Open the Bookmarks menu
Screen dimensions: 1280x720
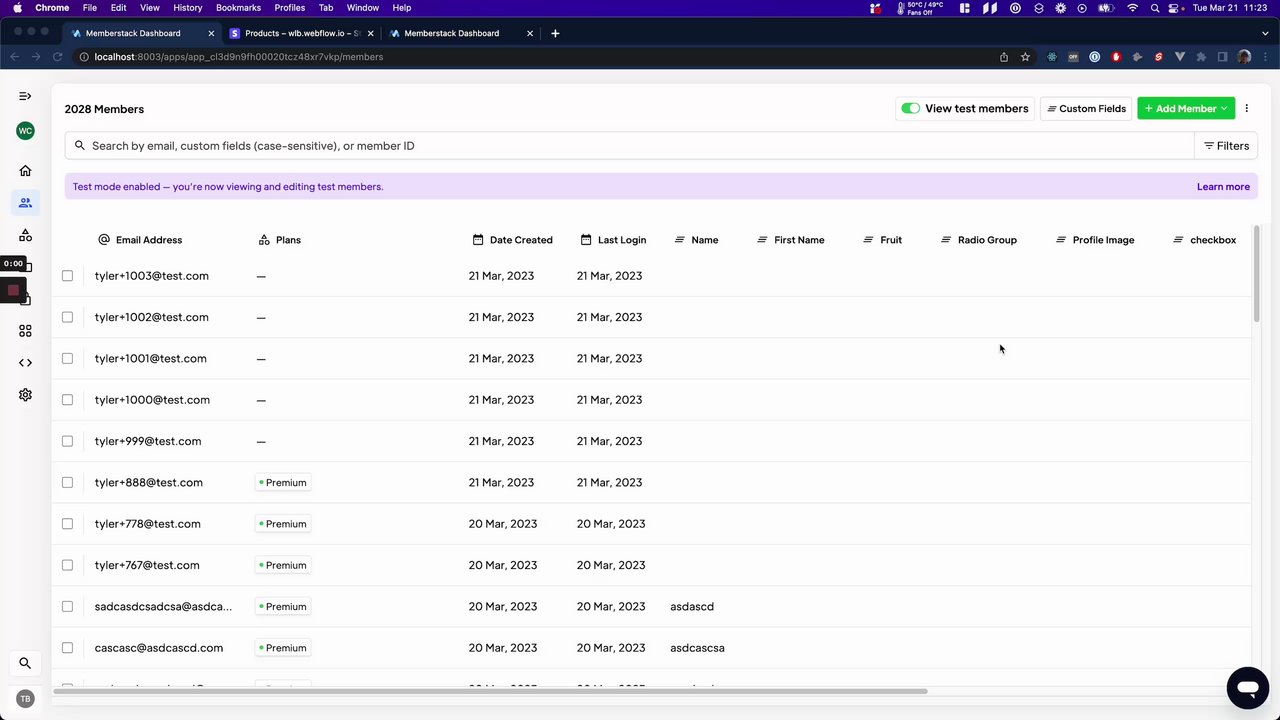coord(238,8)
